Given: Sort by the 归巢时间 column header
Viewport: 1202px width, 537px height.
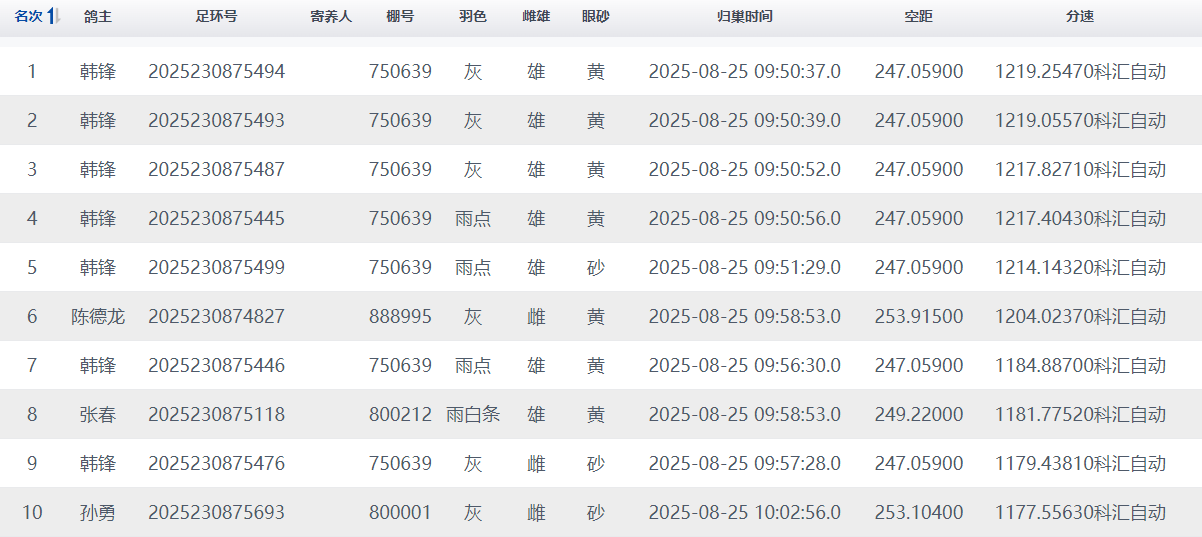Looking at the screenshot, I should pos(744,17).
